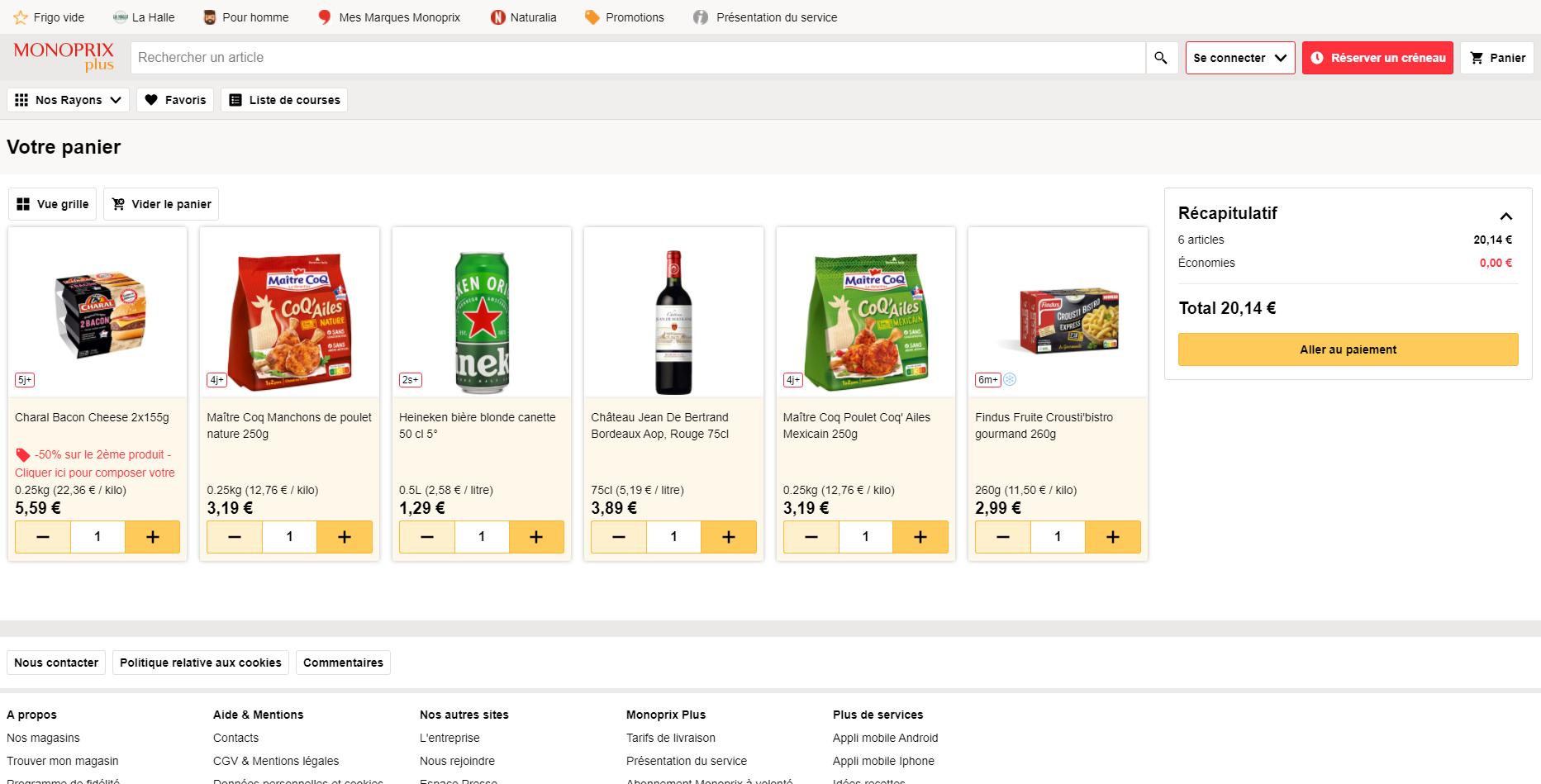
Task: Open the Promotions tag link
Action: tap(624, 17)
